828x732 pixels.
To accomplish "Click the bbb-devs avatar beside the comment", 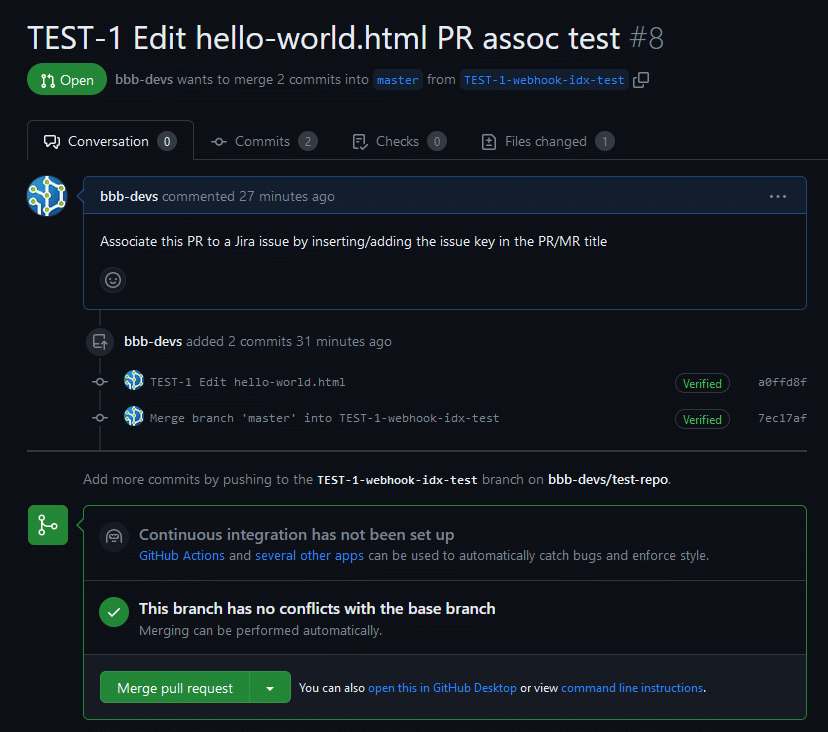I will (47, 196).
